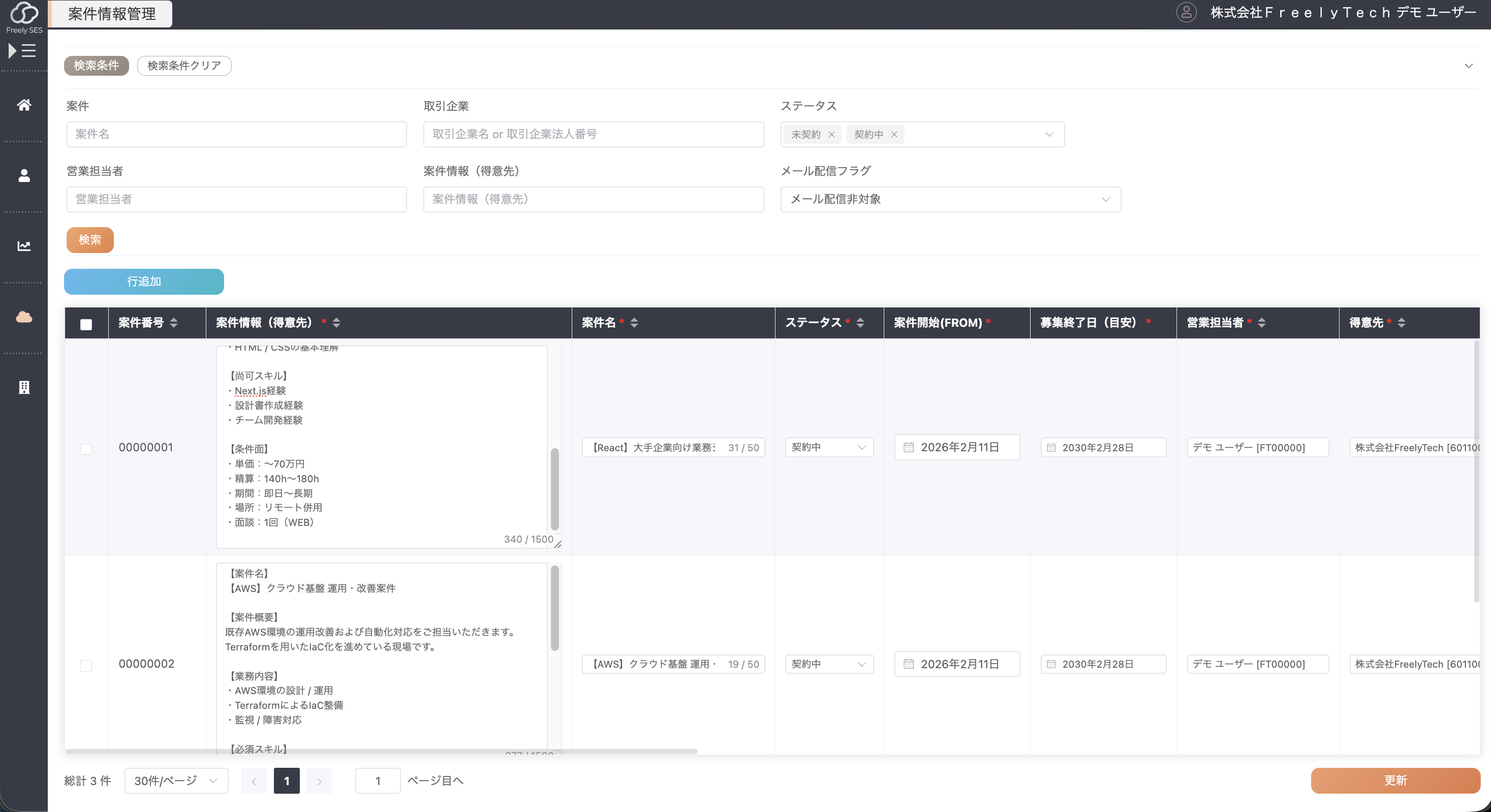Open the building company sidebar icon
Viewport: 1491px width, 812px height.
24,387
